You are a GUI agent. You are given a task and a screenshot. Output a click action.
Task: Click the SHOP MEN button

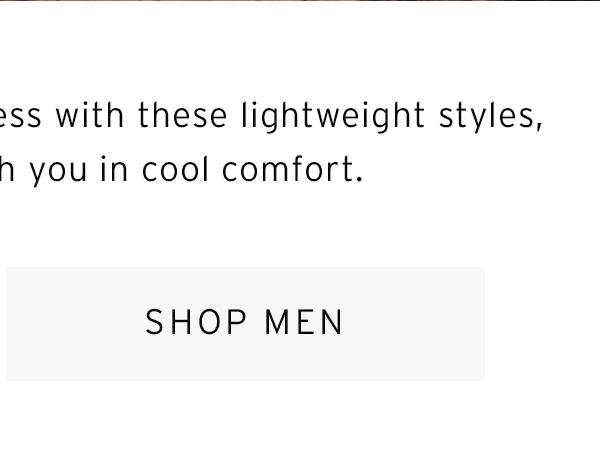(x=245, y=324)
